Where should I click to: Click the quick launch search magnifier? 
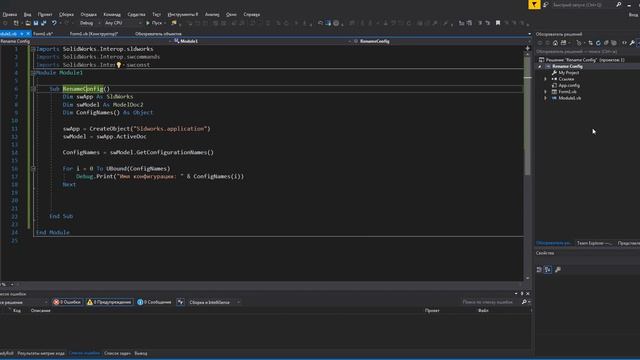click(x=618, y=5)
